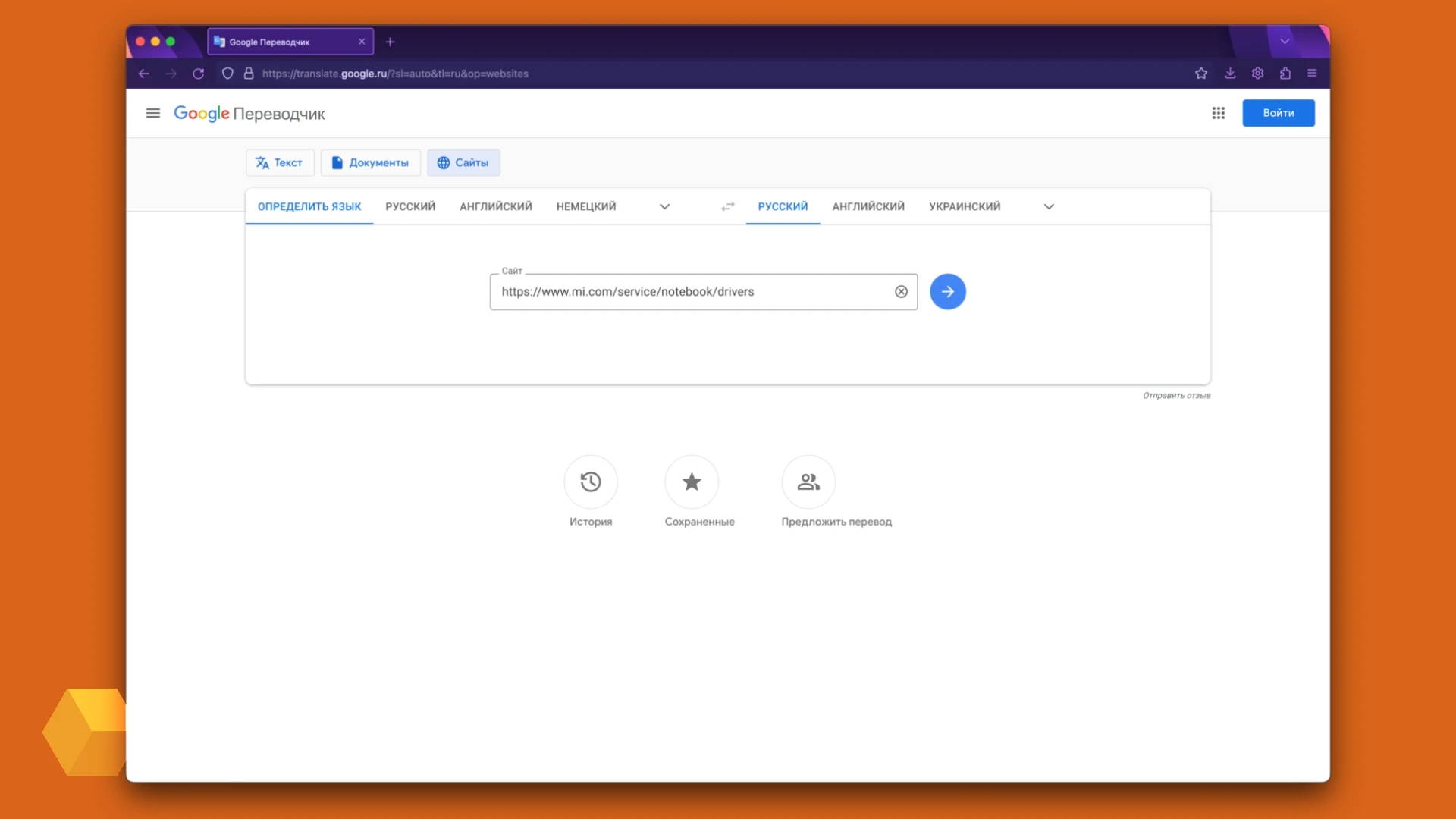Choose Английский as source language

point(496,206)
